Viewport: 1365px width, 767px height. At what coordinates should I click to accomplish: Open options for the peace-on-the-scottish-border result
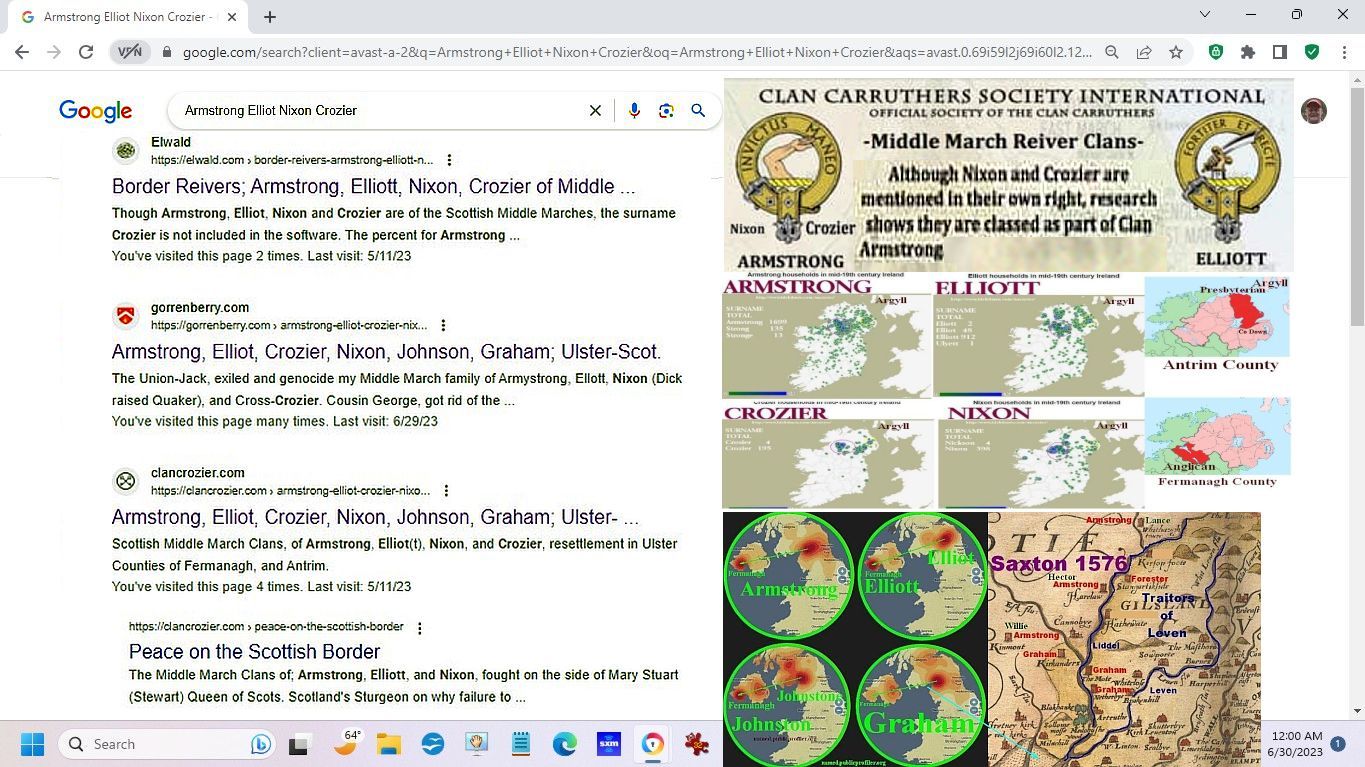[420, 628]
